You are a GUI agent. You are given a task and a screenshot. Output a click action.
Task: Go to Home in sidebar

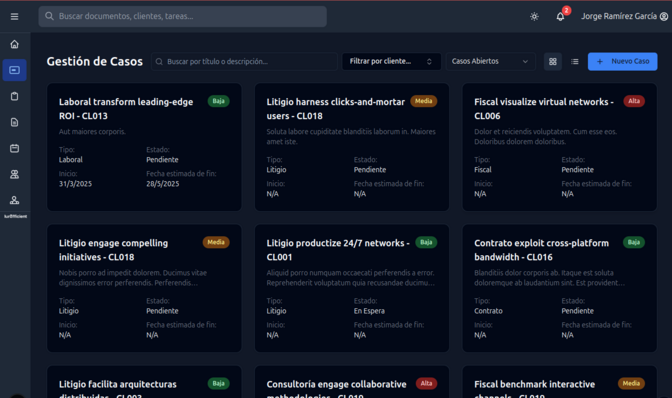point(15,44)
